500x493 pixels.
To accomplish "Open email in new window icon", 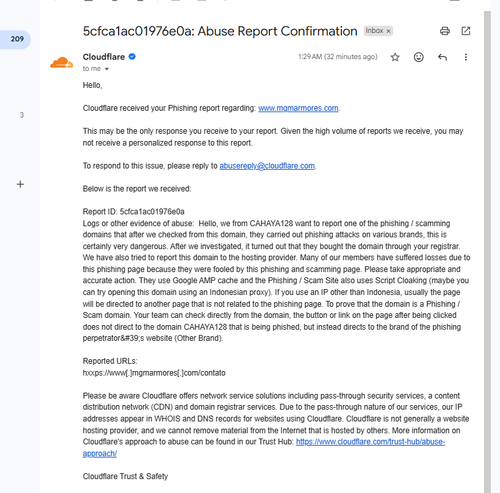I will [466, 31].
